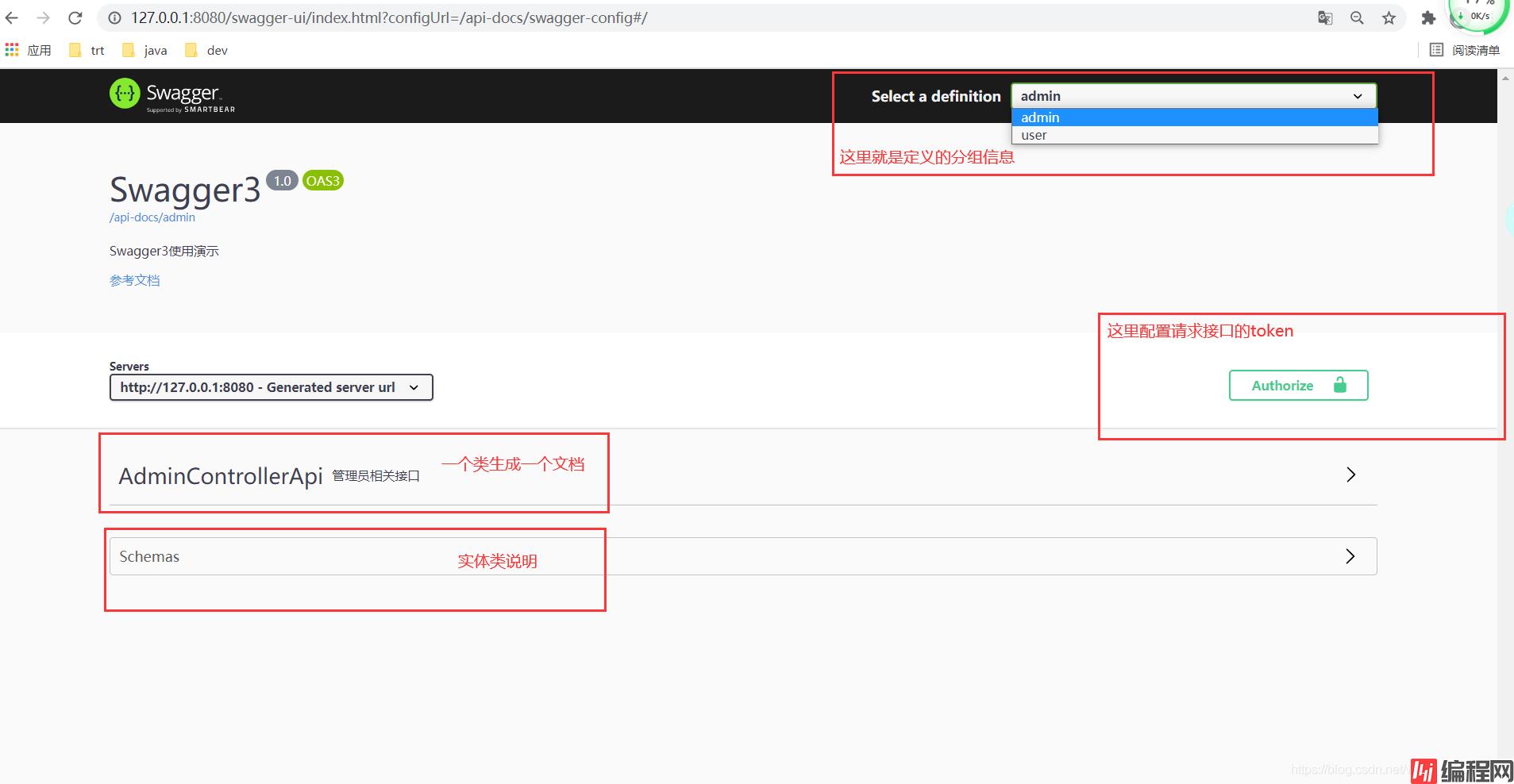The image size is (1514, 784).
Task: Expand the Schemas section
Action: [x=742, y=556]
